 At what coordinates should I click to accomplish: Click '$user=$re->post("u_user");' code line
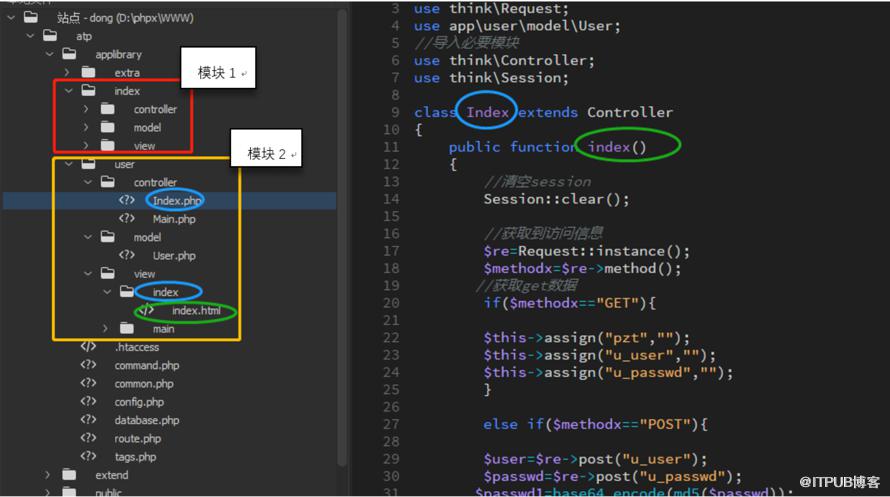[595, 458]
